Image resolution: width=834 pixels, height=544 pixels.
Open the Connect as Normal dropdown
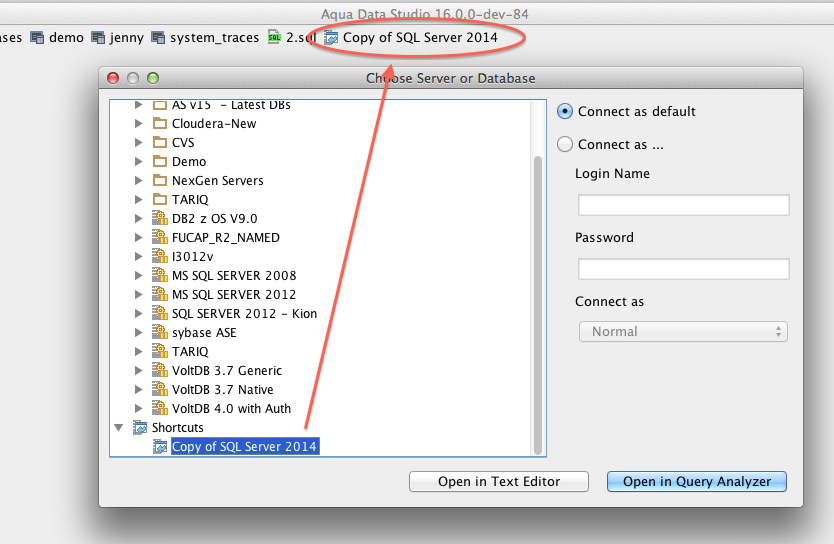pyautogui.click(x=683, y=332)
